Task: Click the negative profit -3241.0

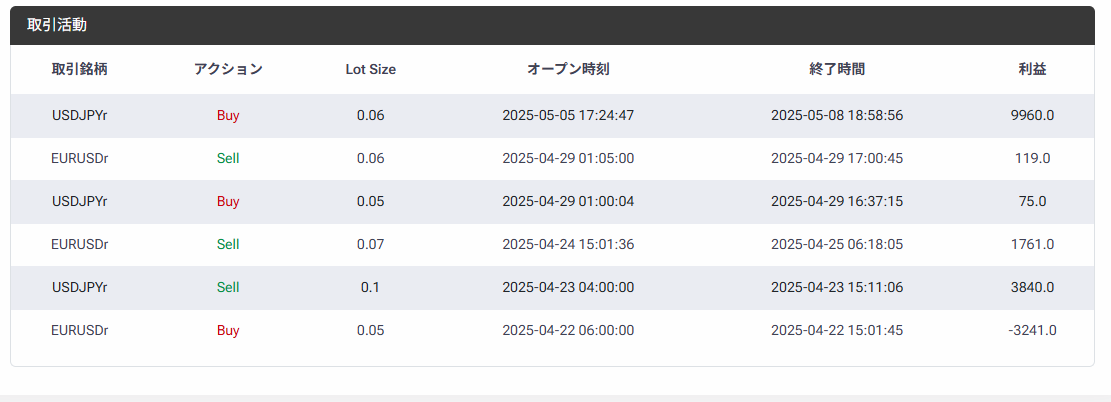Action: click(1032, 330)
